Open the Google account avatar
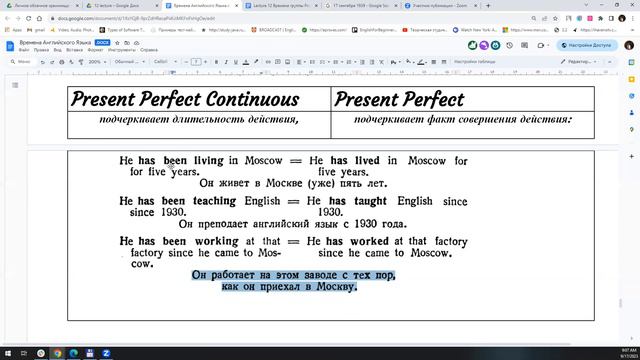 tap(629, 45)
